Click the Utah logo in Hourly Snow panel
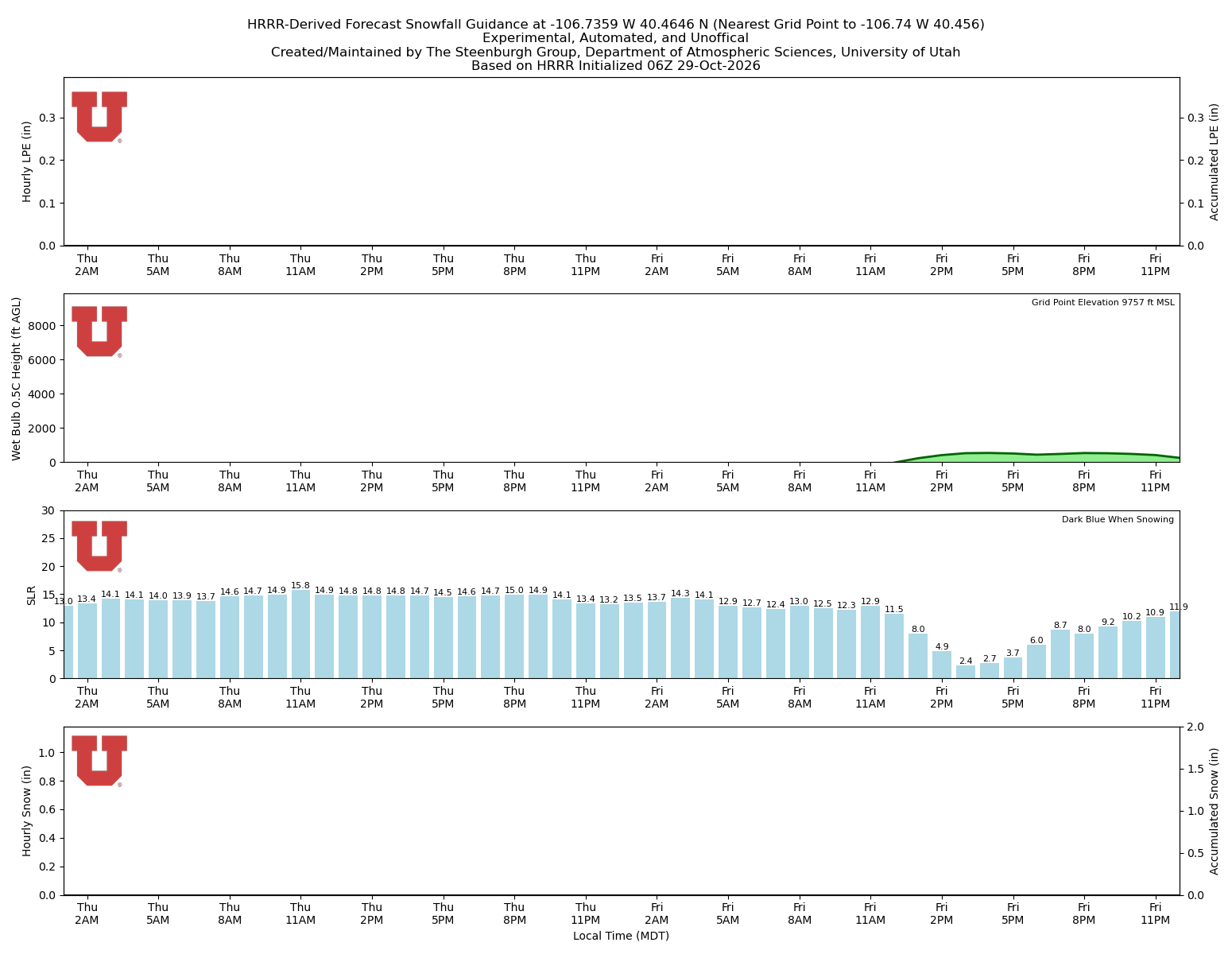Image resolution: width=1232 pixels, height=954 pixels. coord(99,761)
